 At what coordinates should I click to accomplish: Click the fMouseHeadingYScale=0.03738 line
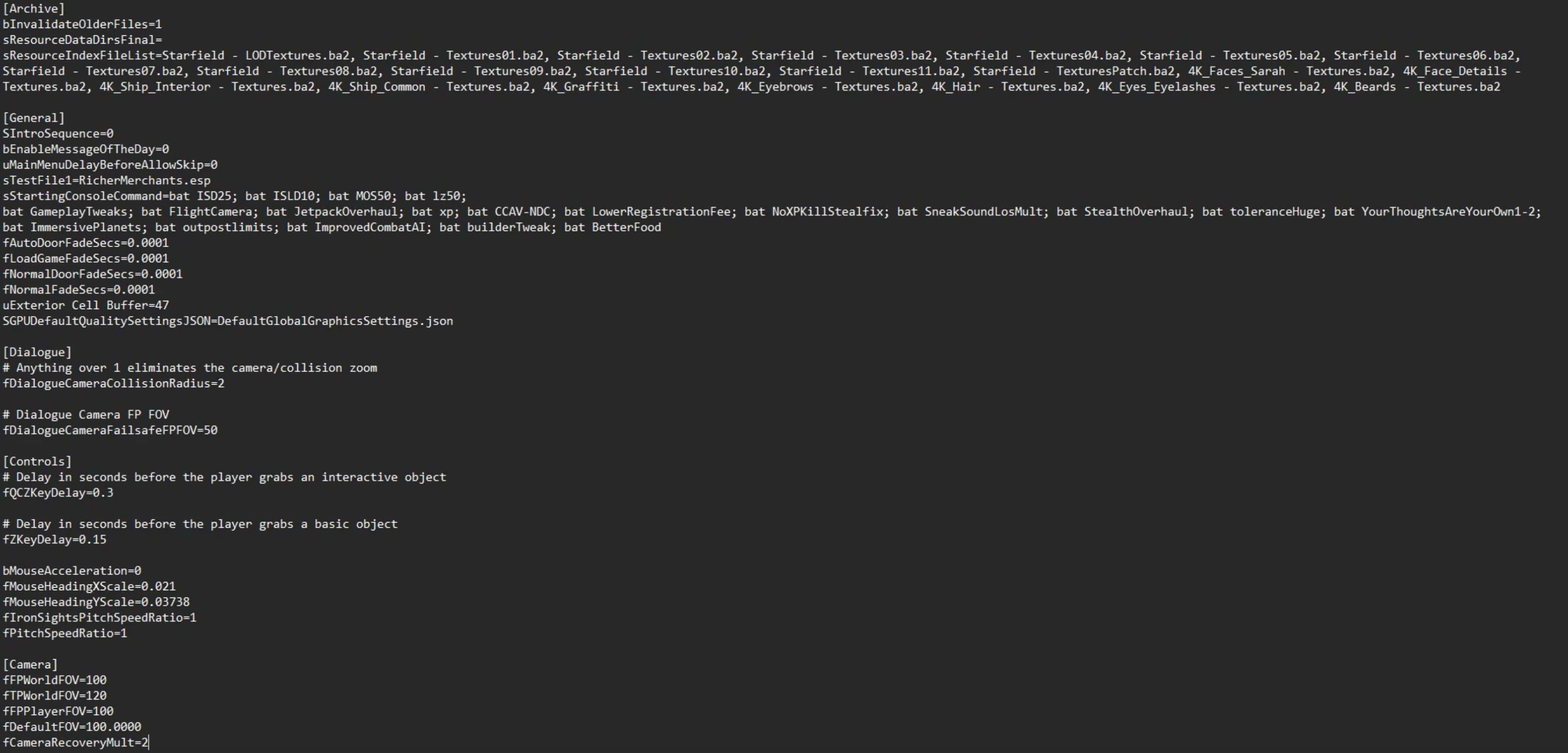pyautogui.click(x=96, y=602)
